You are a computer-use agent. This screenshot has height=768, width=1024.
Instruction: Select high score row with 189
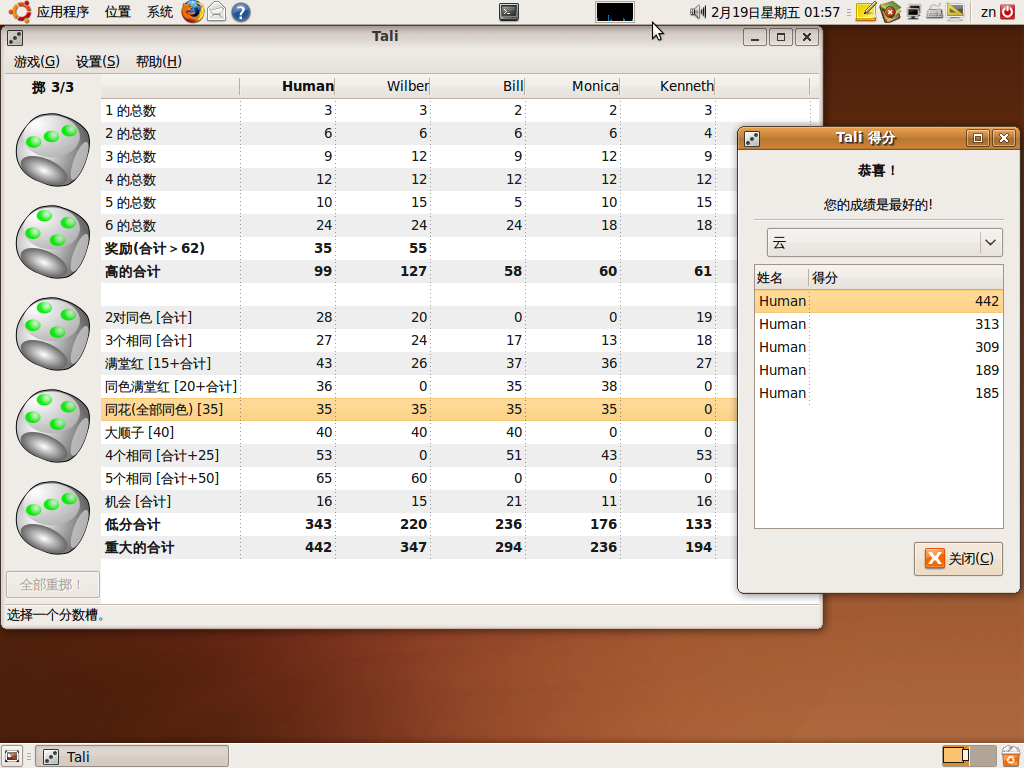(x=878, y=370)
